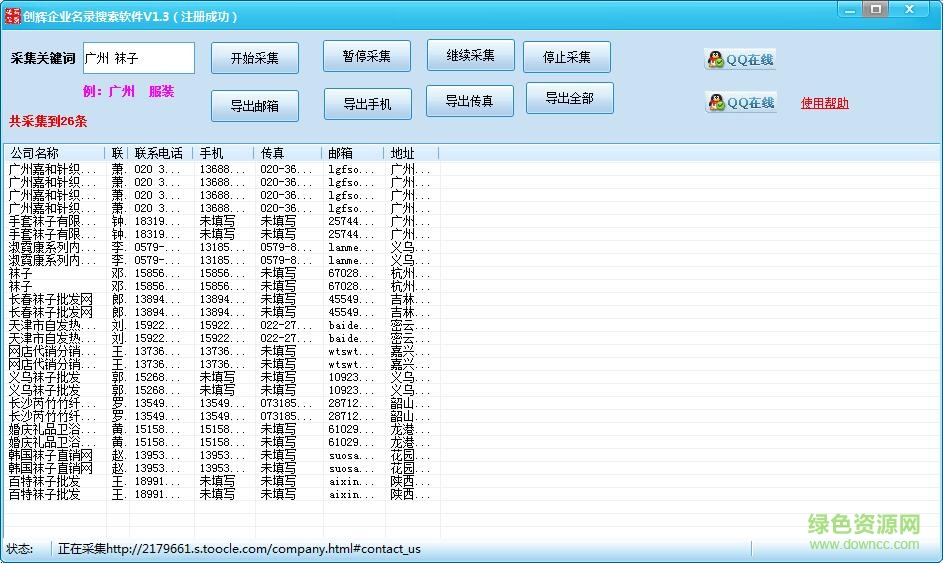Click the app icon in title bar

[12, 16]
